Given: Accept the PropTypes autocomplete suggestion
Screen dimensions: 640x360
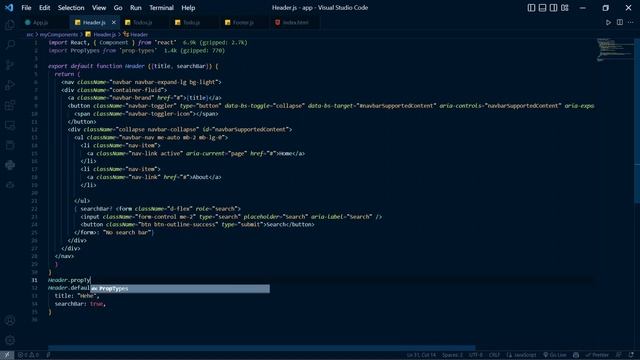Looking at the screenshot, I should 180,289.
